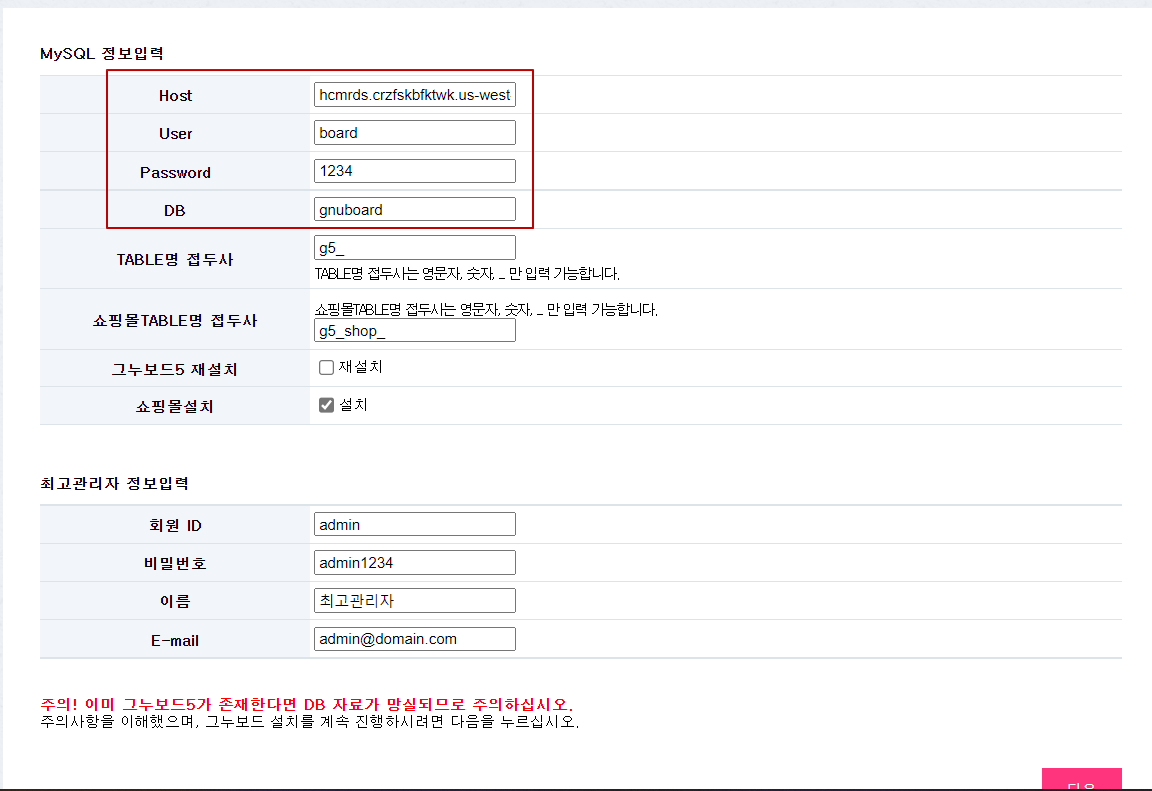The height and width of the screenshot is (791, 1152).
Task: Click the 비밀번호 row label
Action: coord(175,563)
